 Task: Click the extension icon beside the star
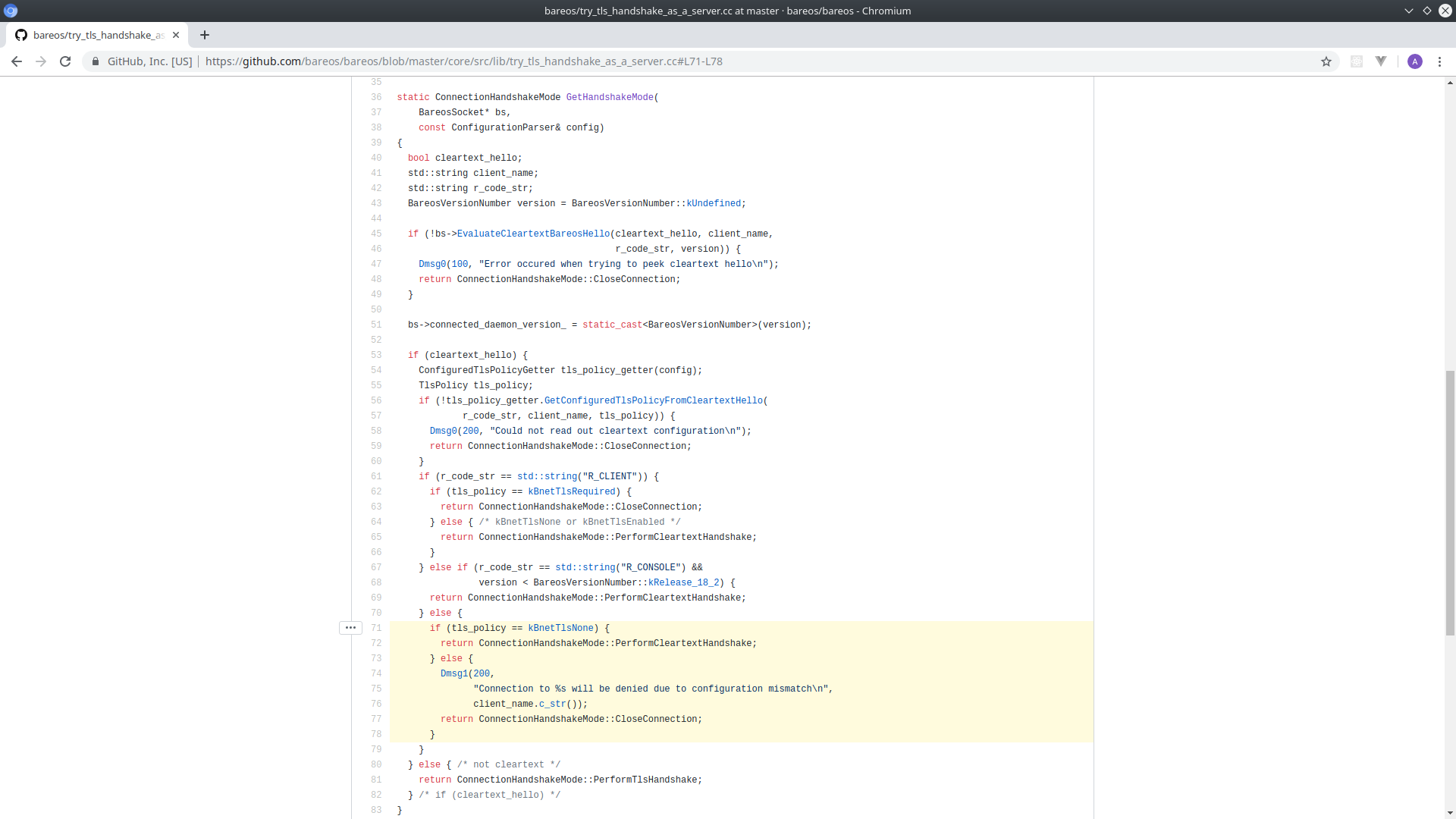[x=1357, y=61]
